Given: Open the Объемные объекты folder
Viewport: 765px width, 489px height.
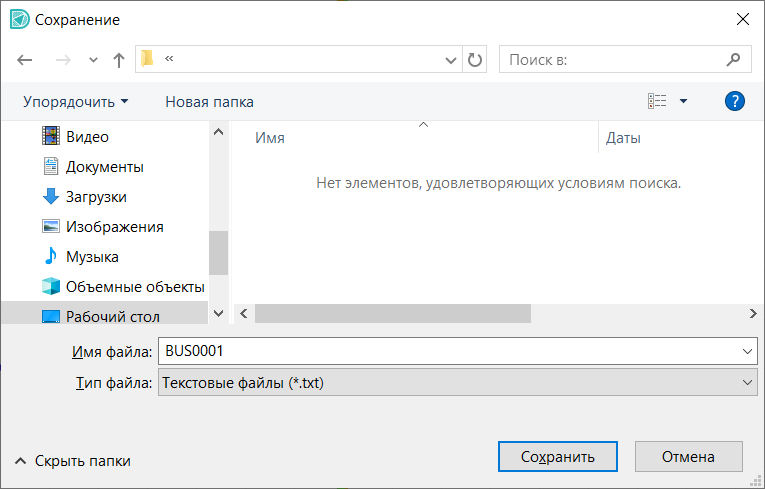Looking at the screenshot, I should pos(134,287).
